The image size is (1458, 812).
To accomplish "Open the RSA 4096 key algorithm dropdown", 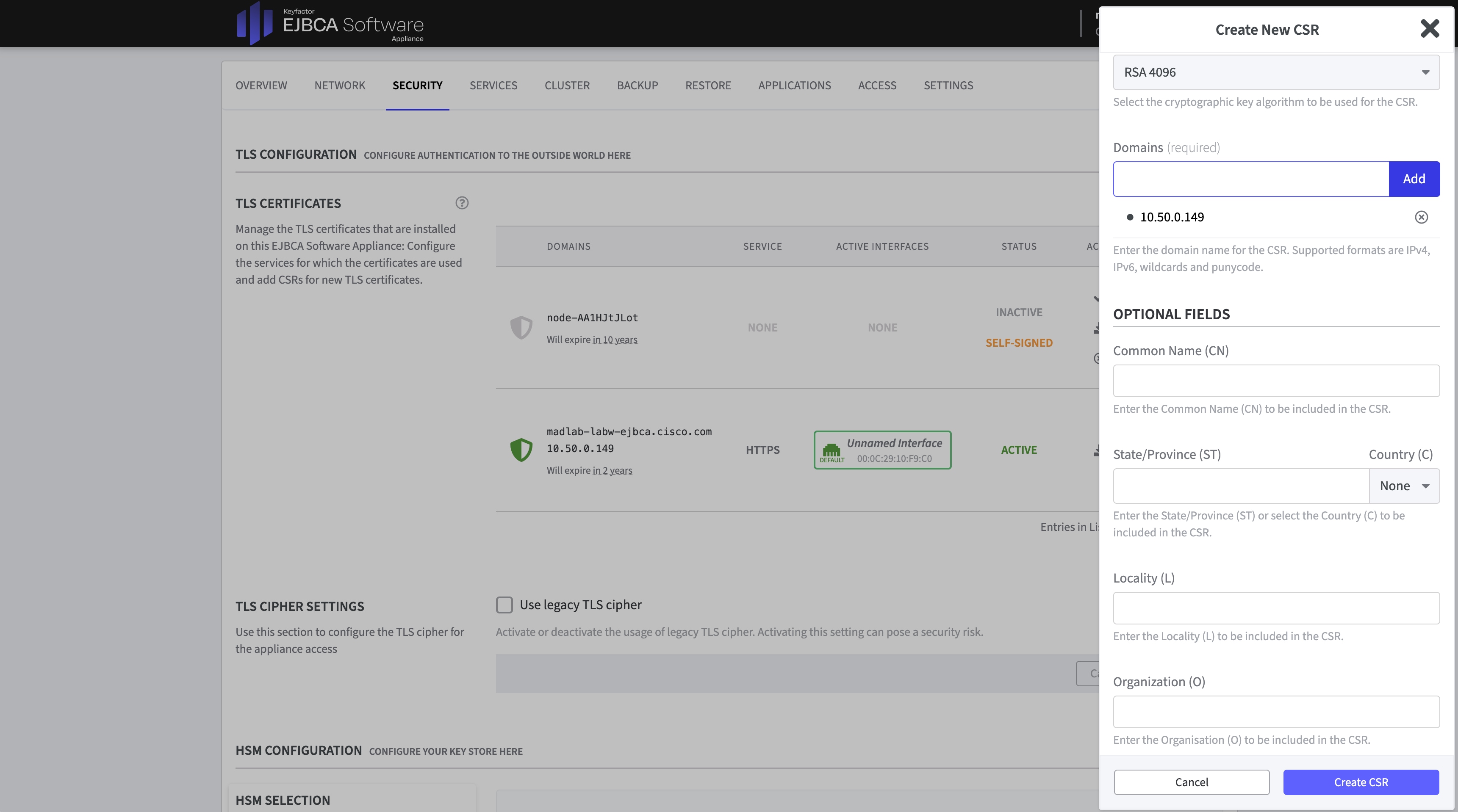I will 1276,72.
